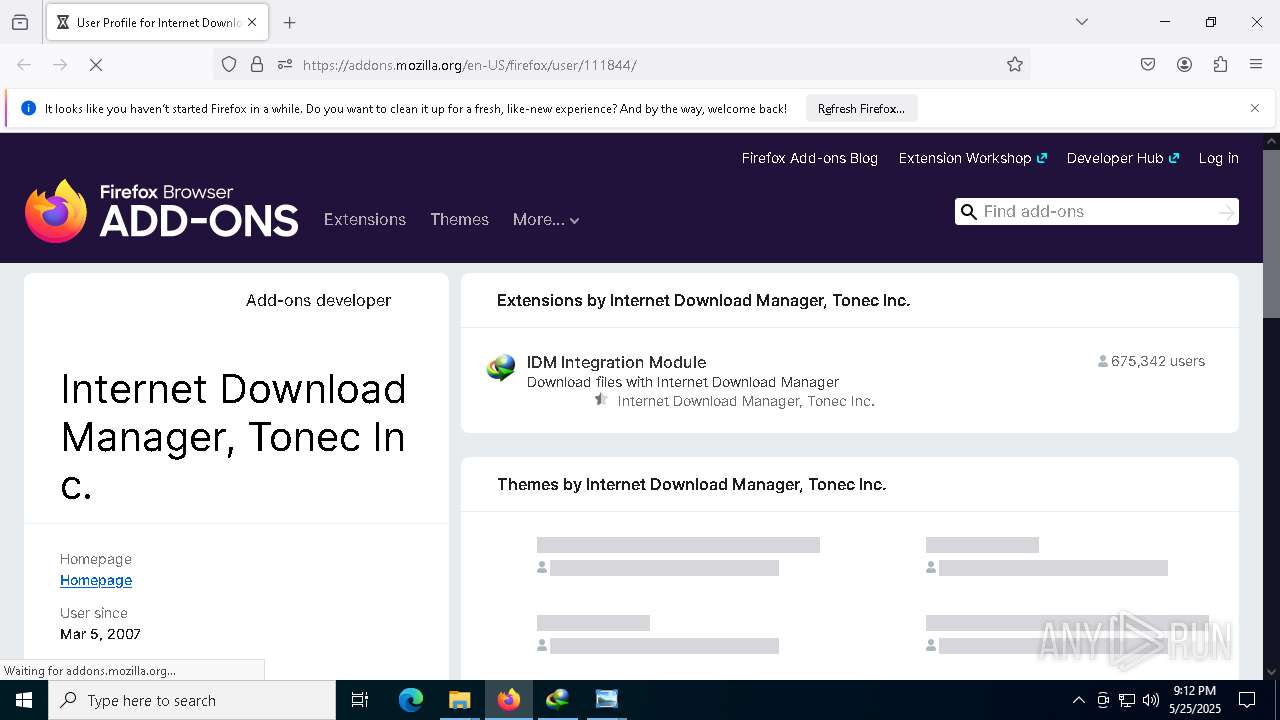
Task: Open File Explorer from taskbar
Action: pos(459,700)
